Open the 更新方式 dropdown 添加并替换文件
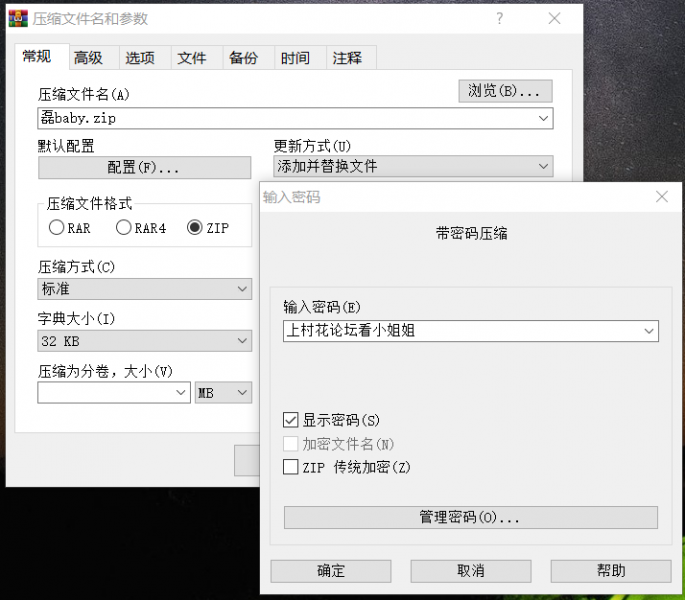Screen dimensions: 685x600 coord(413,166)
